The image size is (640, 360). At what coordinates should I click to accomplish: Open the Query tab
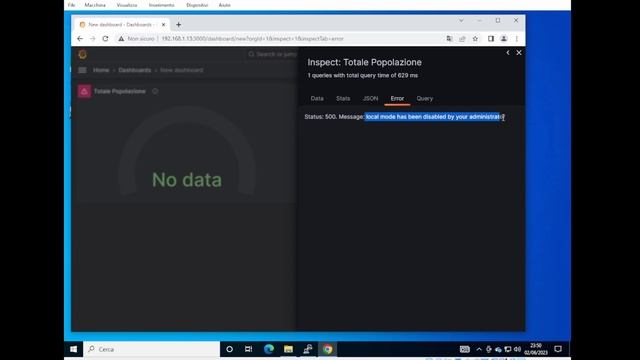pyautogui.click(x=424, y=98)
